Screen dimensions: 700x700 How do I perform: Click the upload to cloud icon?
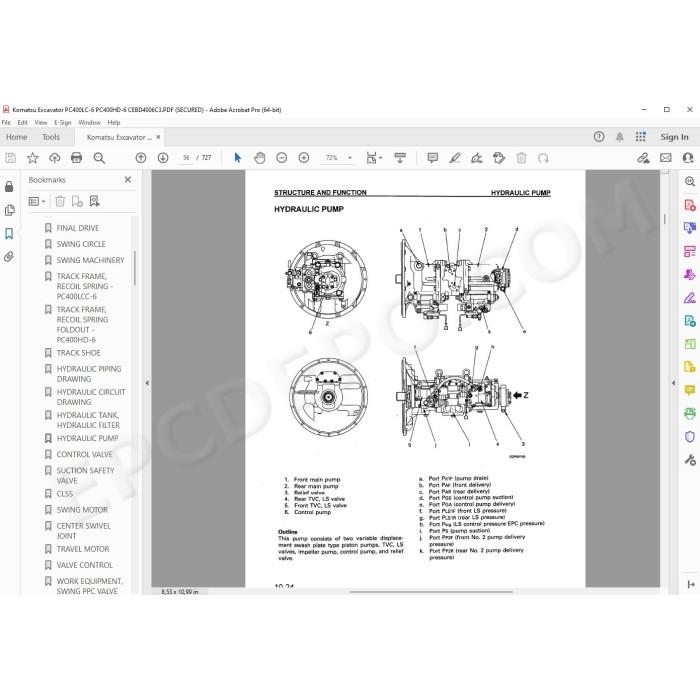[54, 158]
